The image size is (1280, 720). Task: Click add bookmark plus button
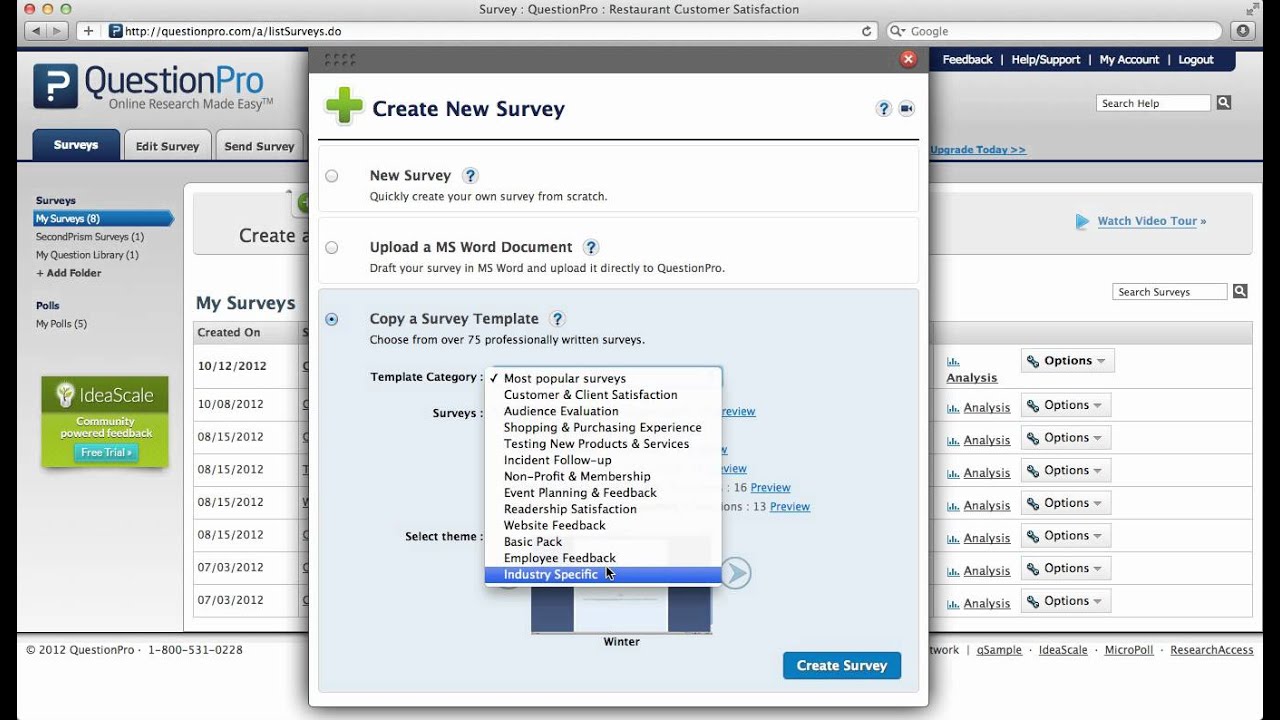[x=89, y=31]
